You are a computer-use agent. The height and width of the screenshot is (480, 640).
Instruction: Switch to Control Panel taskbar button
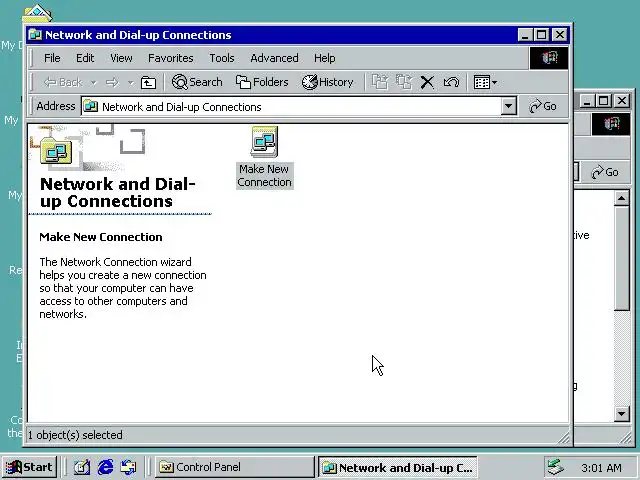(234, 467)
